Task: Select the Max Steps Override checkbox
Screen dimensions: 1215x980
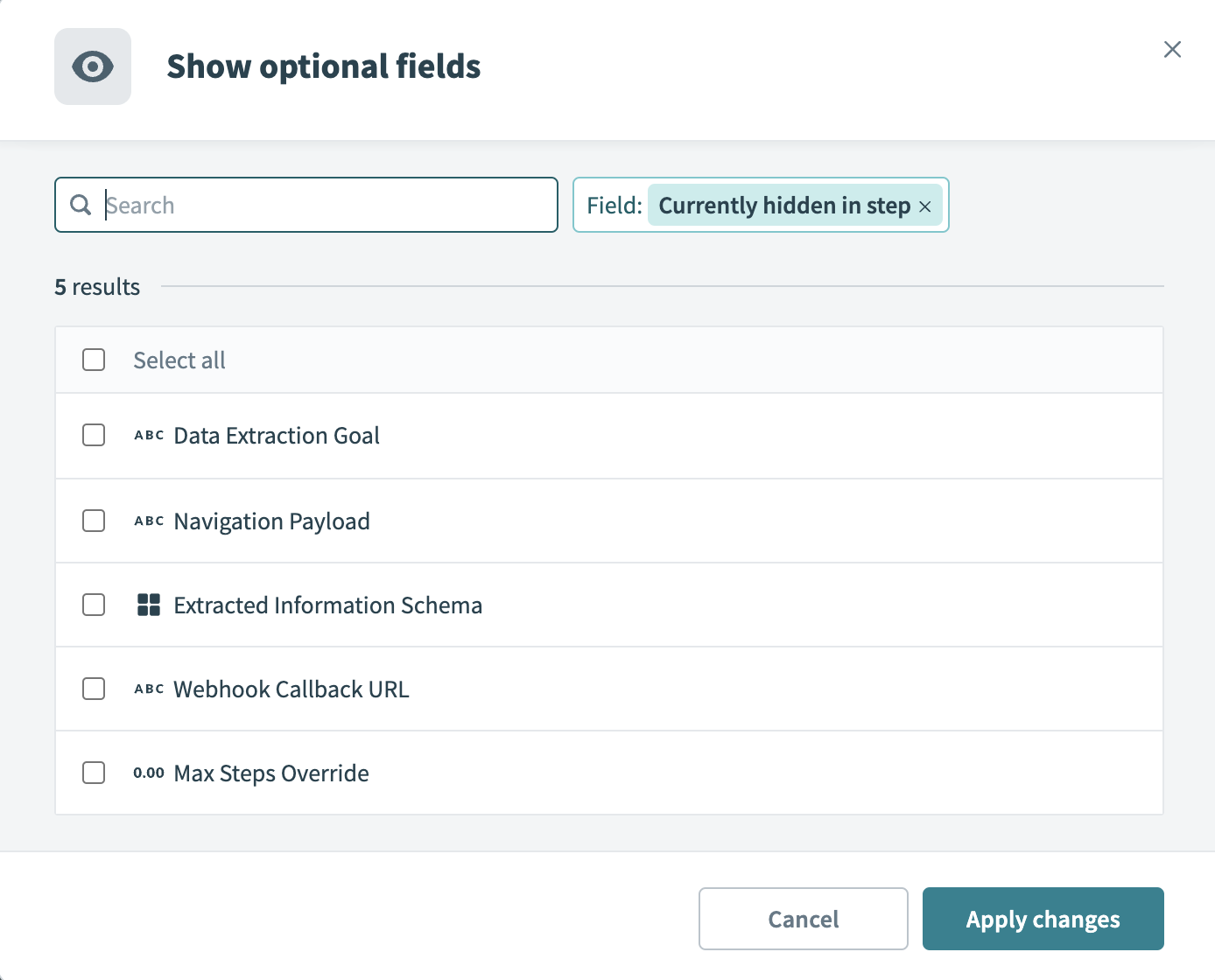Action: pos(94,773)
